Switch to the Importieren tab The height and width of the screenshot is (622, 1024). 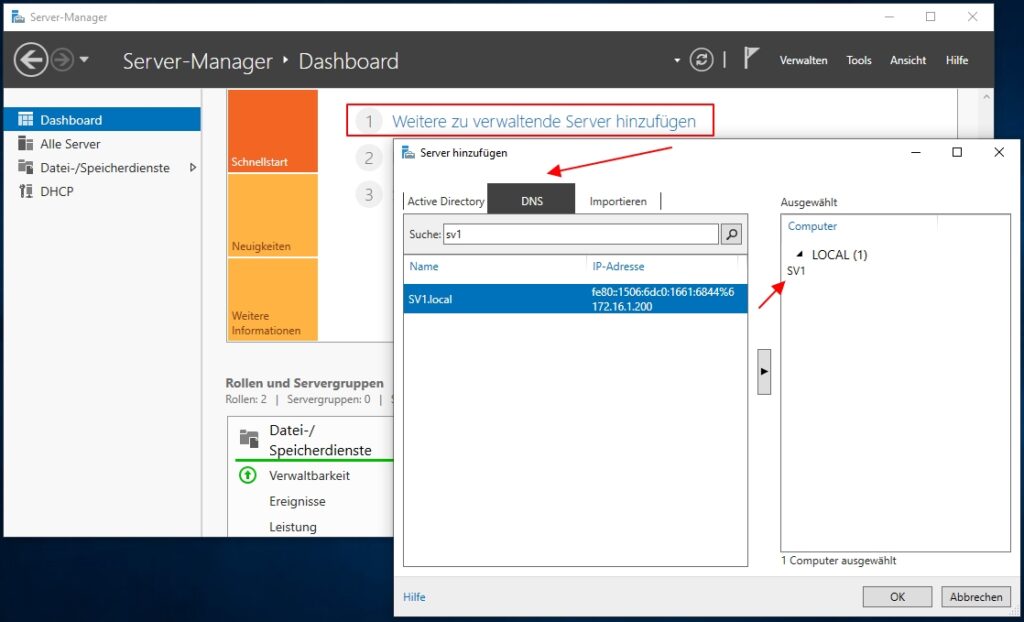[x=620, y=200]
